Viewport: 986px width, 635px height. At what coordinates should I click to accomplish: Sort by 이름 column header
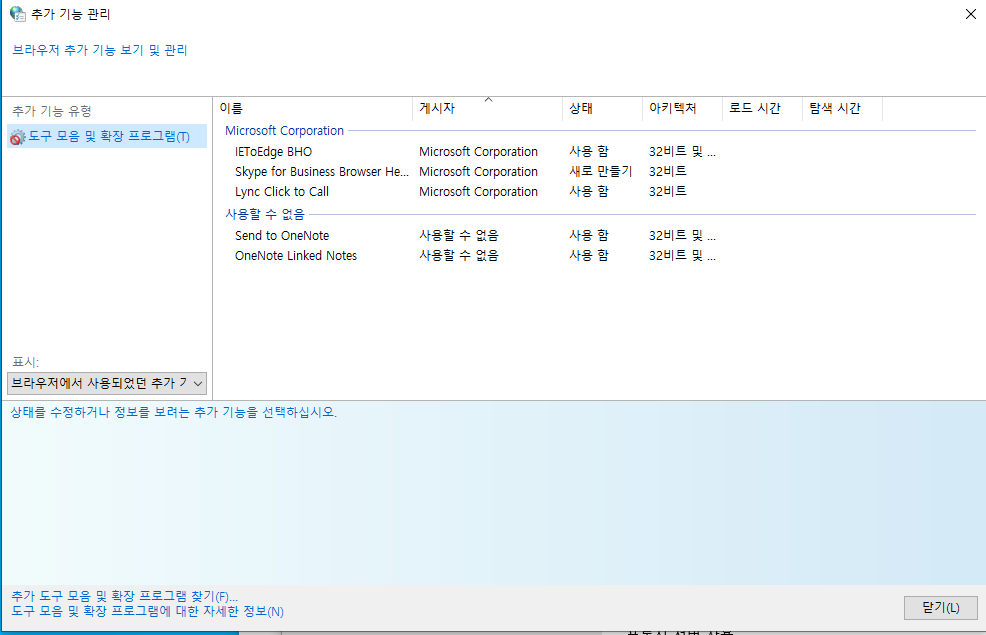pos(313,108)
